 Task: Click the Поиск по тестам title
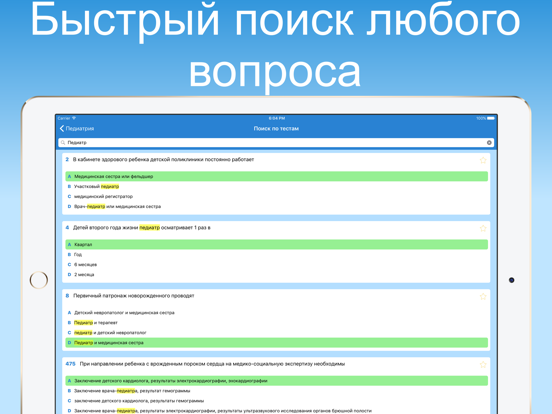276,128
